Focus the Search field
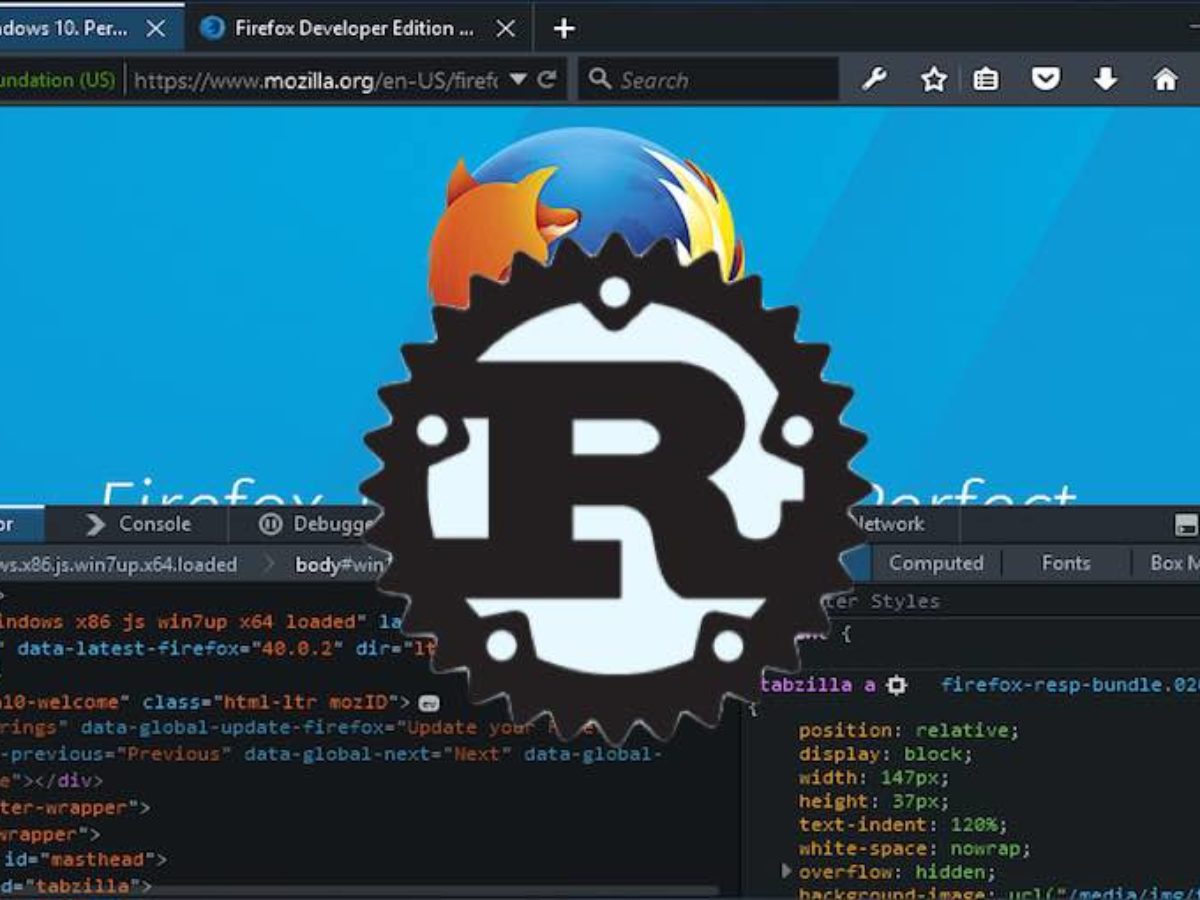This screenshot has width=1200, height=900. point(708,79)
